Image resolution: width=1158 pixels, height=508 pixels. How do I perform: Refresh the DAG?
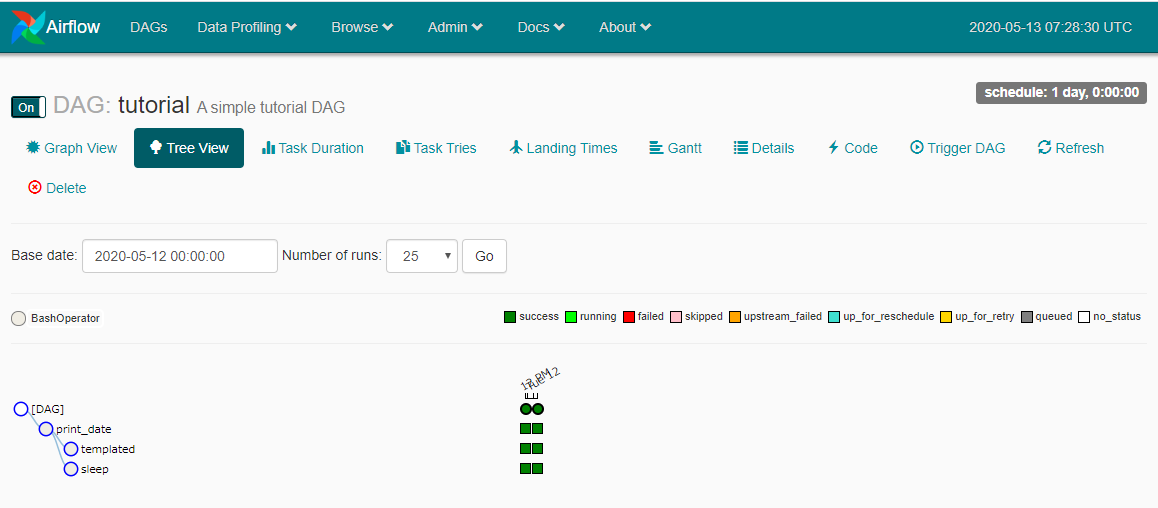point(1070,148)
